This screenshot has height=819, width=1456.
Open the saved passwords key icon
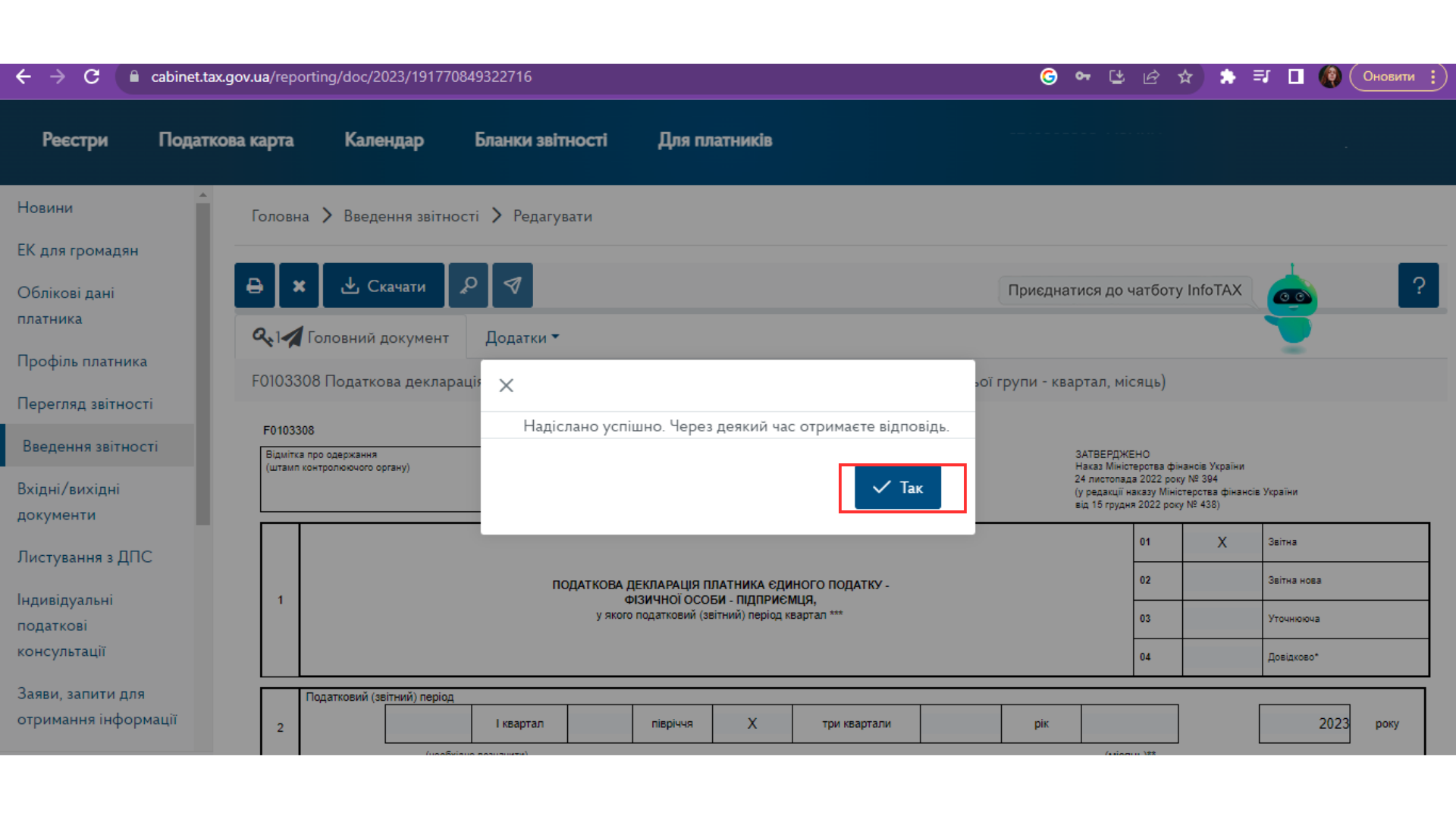click(x=1083, y=77)
